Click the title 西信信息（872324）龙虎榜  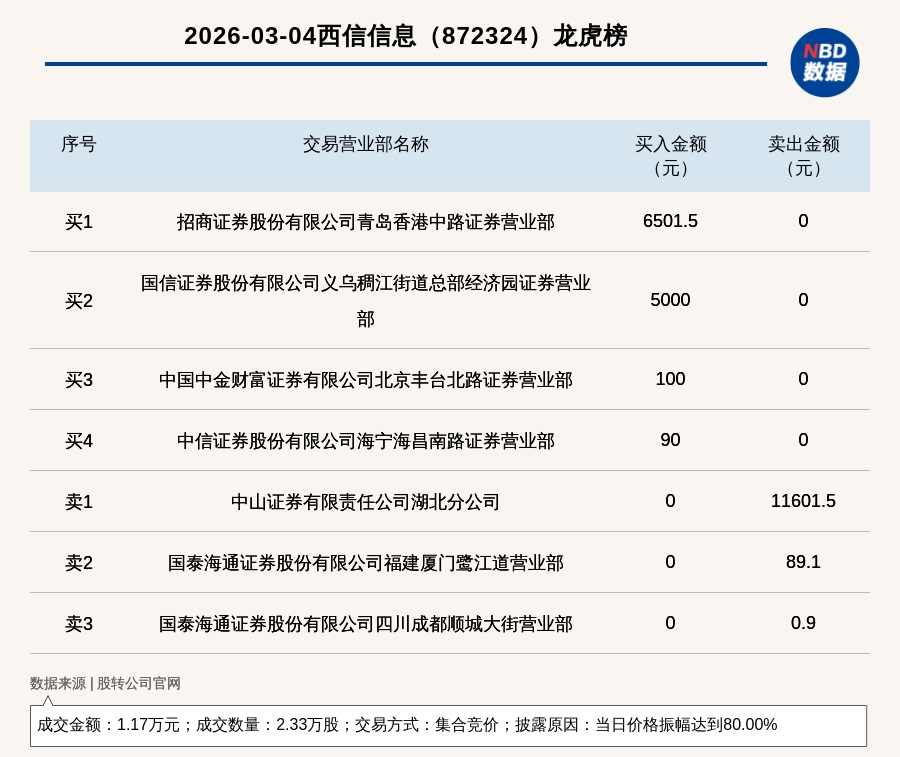(x=405, y=36)
